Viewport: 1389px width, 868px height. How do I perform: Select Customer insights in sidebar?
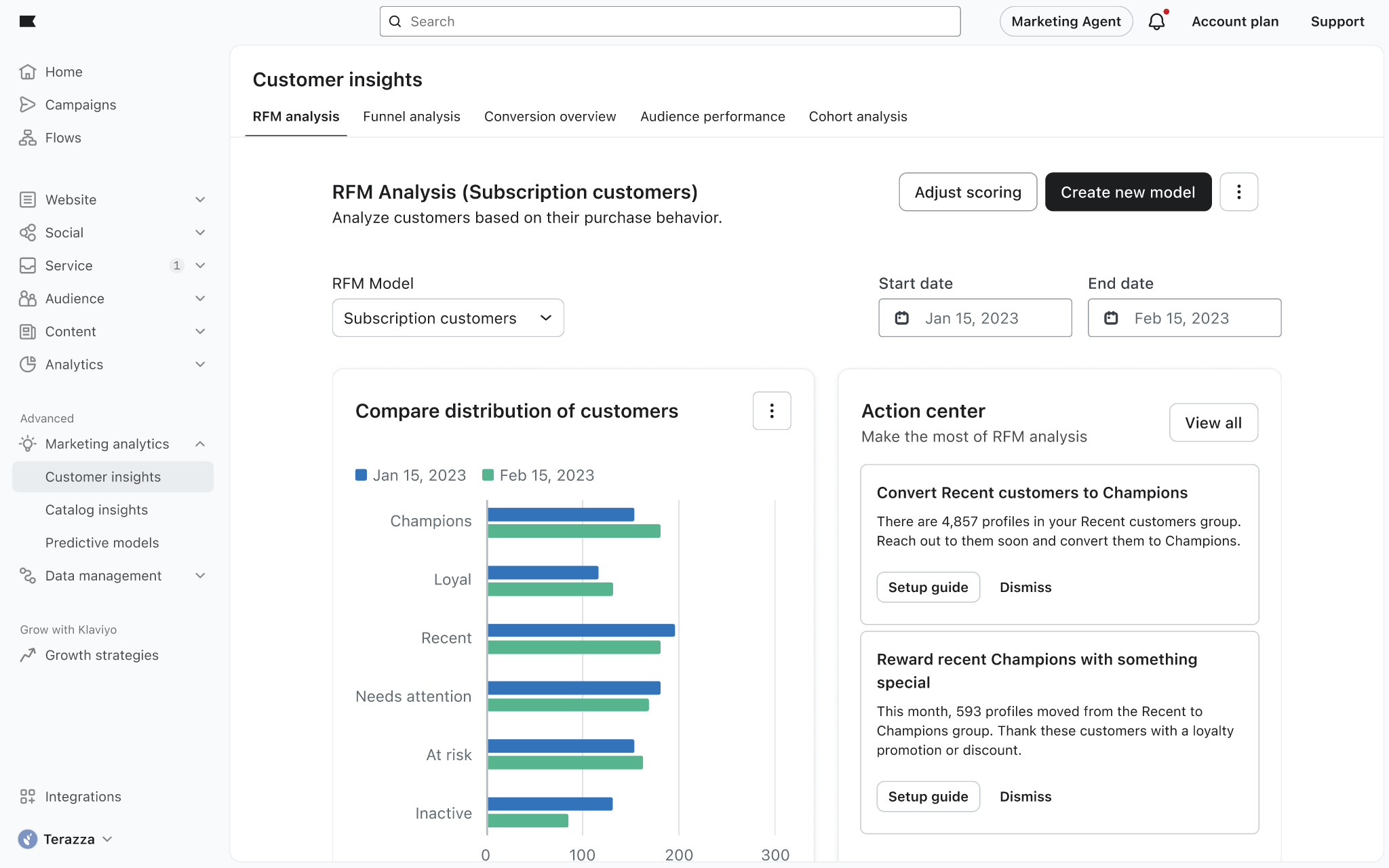[113, 477]
